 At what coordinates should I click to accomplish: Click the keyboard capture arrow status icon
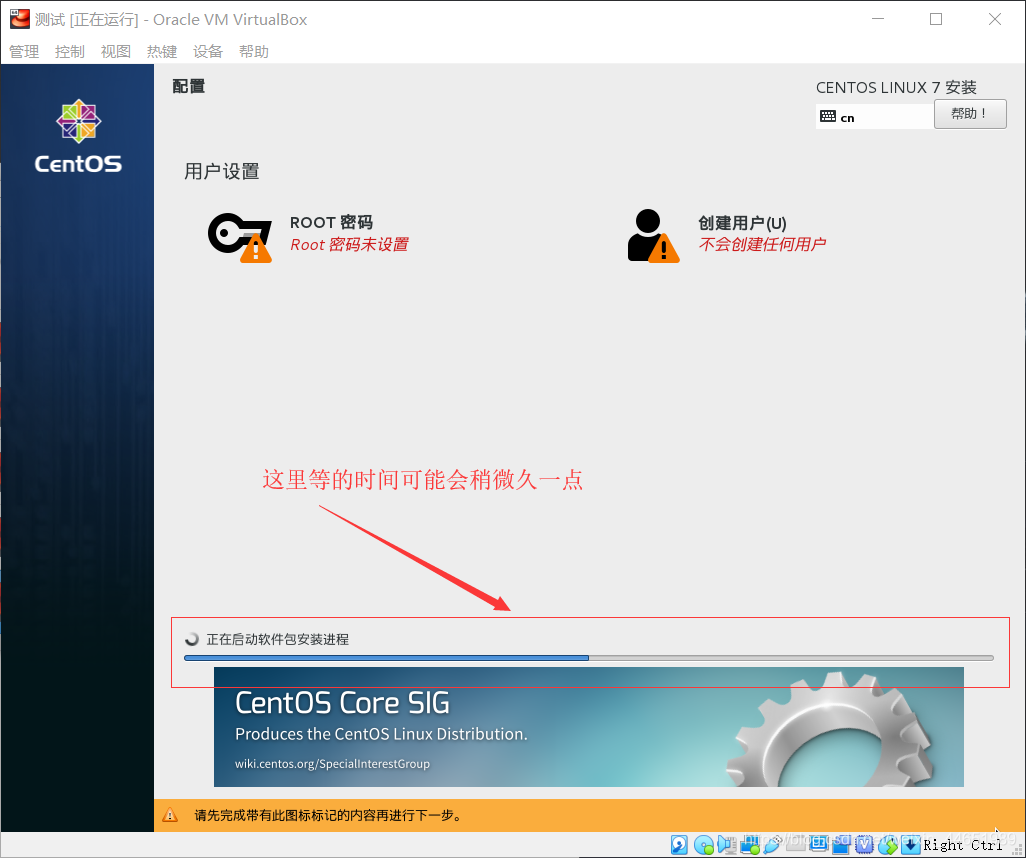click(911, 845)
